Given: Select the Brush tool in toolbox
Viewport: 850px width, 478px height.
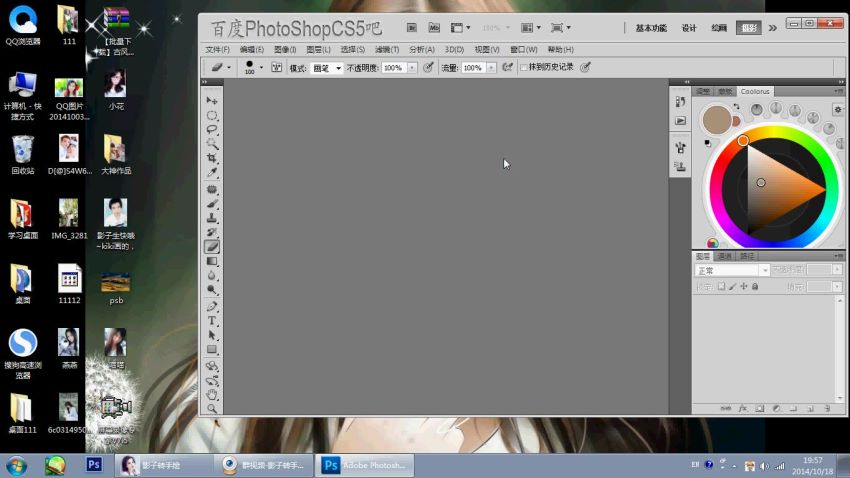Looking at the screenshot, I should click(212, 204).
